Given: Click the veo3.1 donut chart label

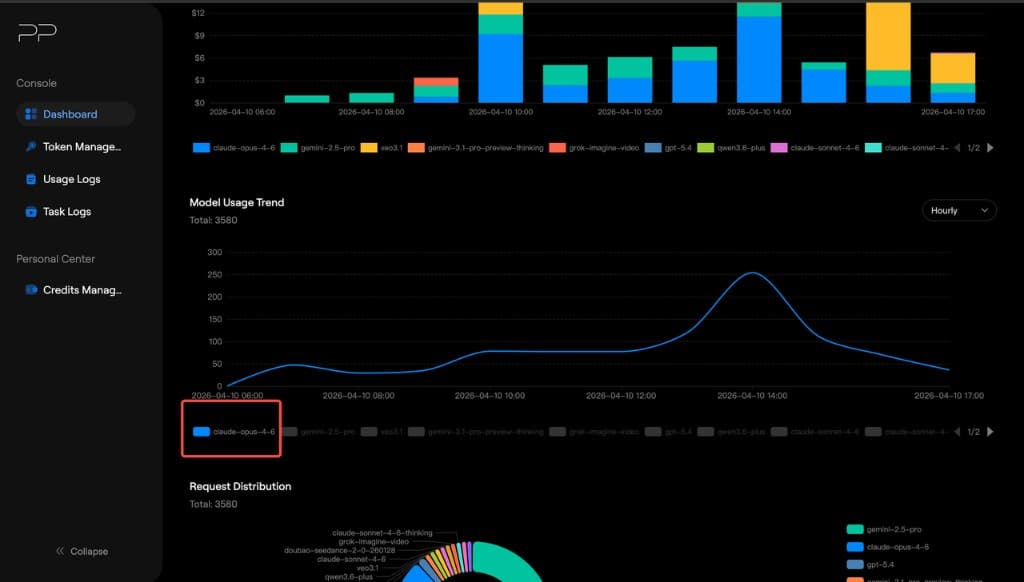Looking at the screenshot, I should 368,568.
